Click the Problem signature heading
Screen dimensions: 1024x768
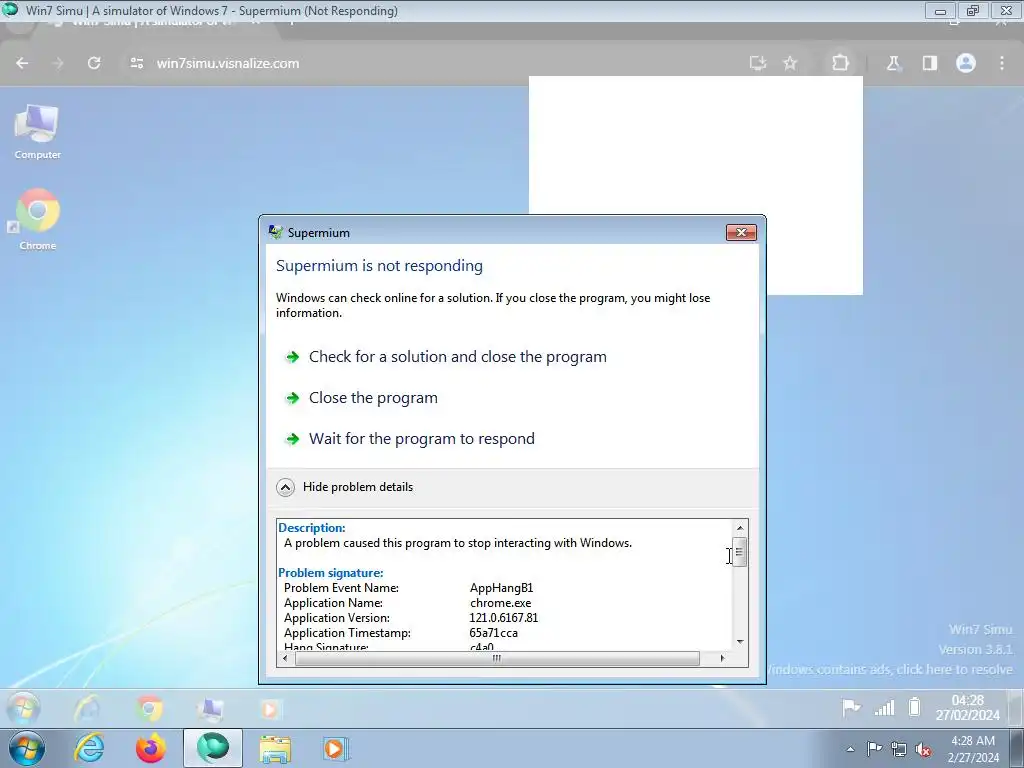(331, 573)
